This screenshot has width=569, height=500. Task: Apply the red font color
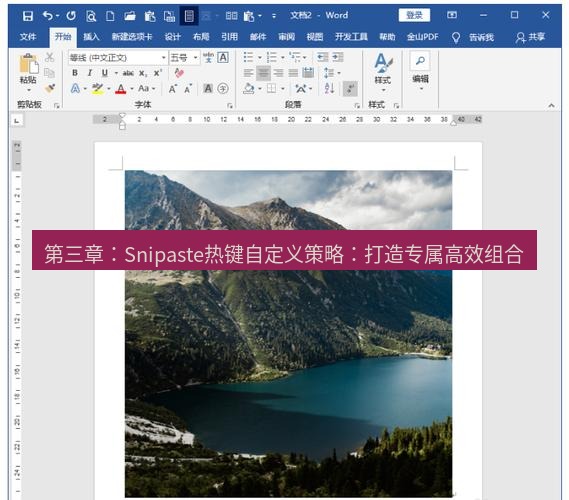(x=120, y=89)
